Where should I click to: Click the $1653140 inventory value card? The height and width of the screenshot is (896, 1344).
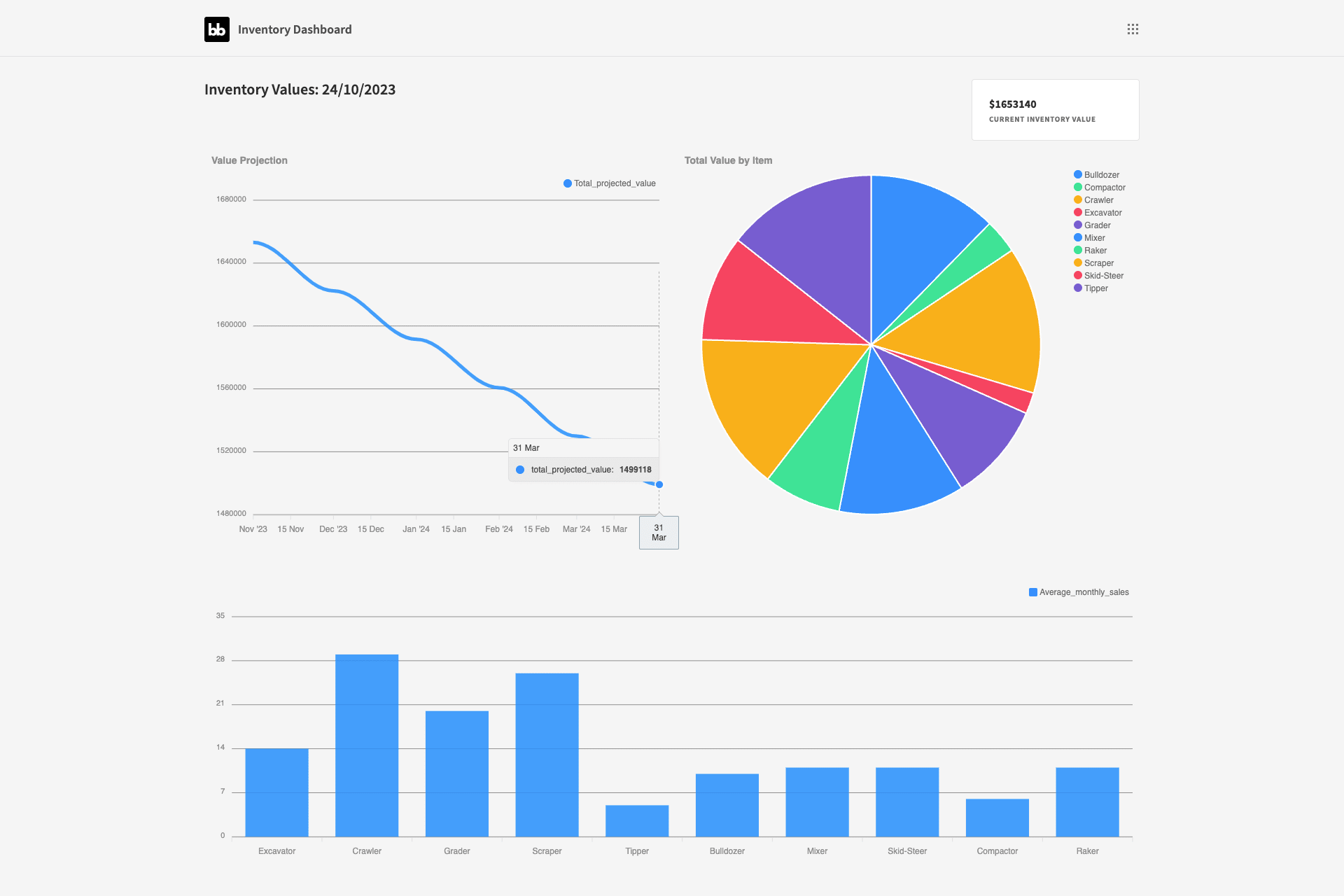pos(1055,110)
